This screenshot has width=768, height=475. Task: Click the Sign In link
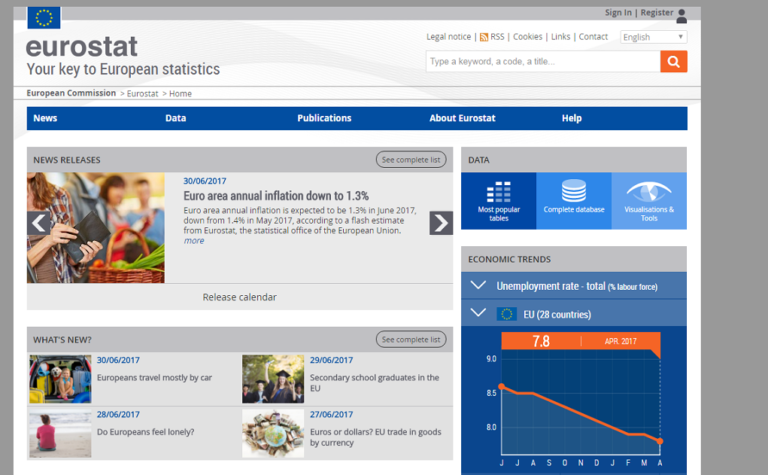(618, 13)
